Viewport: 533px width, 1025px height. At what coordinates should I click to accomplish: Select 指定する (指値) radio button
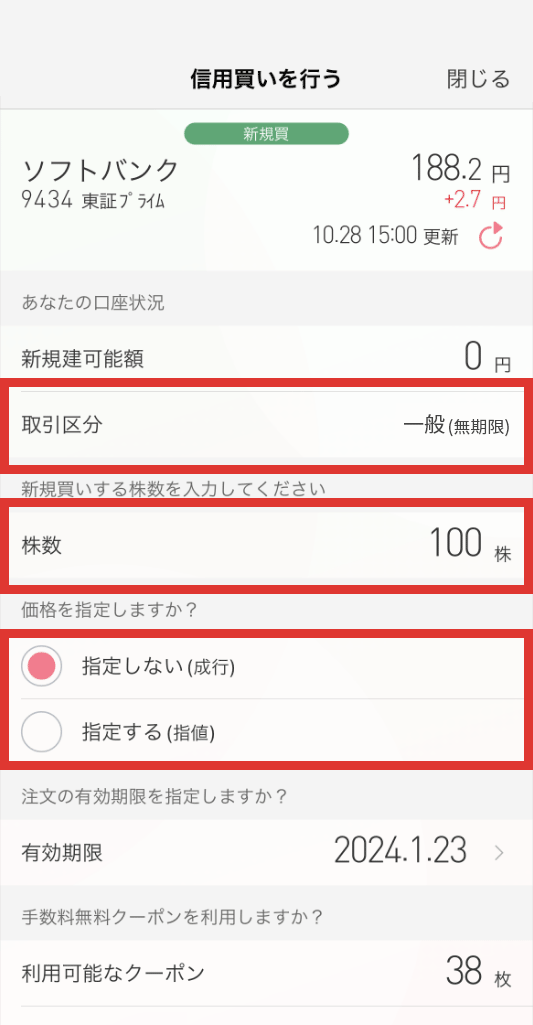(42, 731)
